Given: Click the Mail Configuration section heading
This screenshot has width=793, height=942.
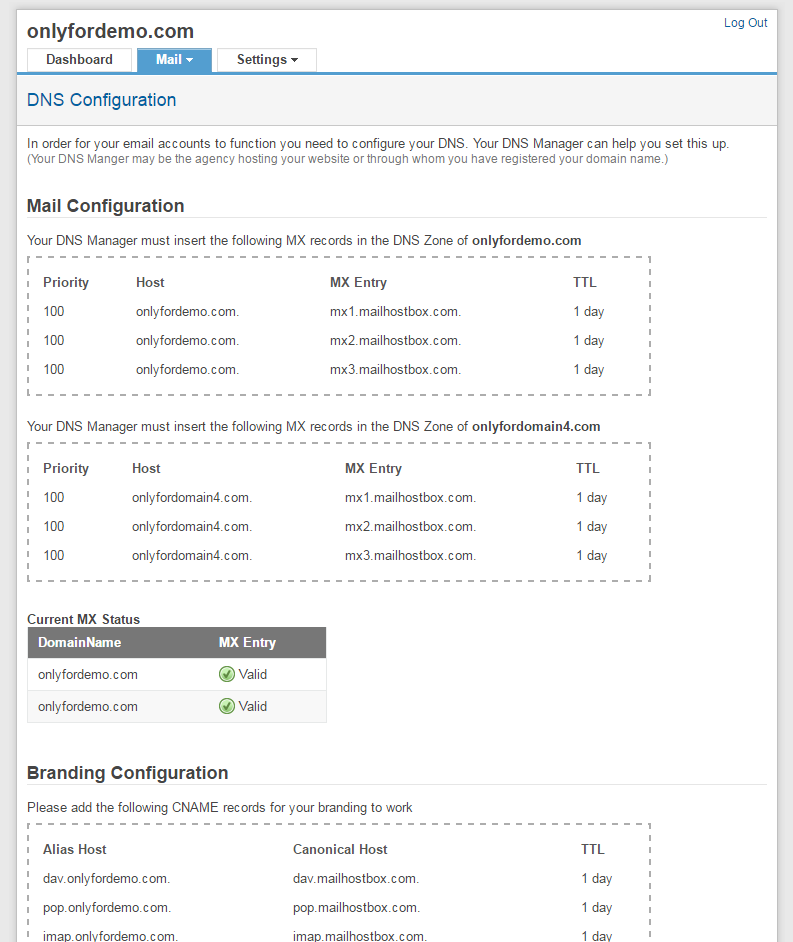Looking at the screenshot, I should point(105,206).
